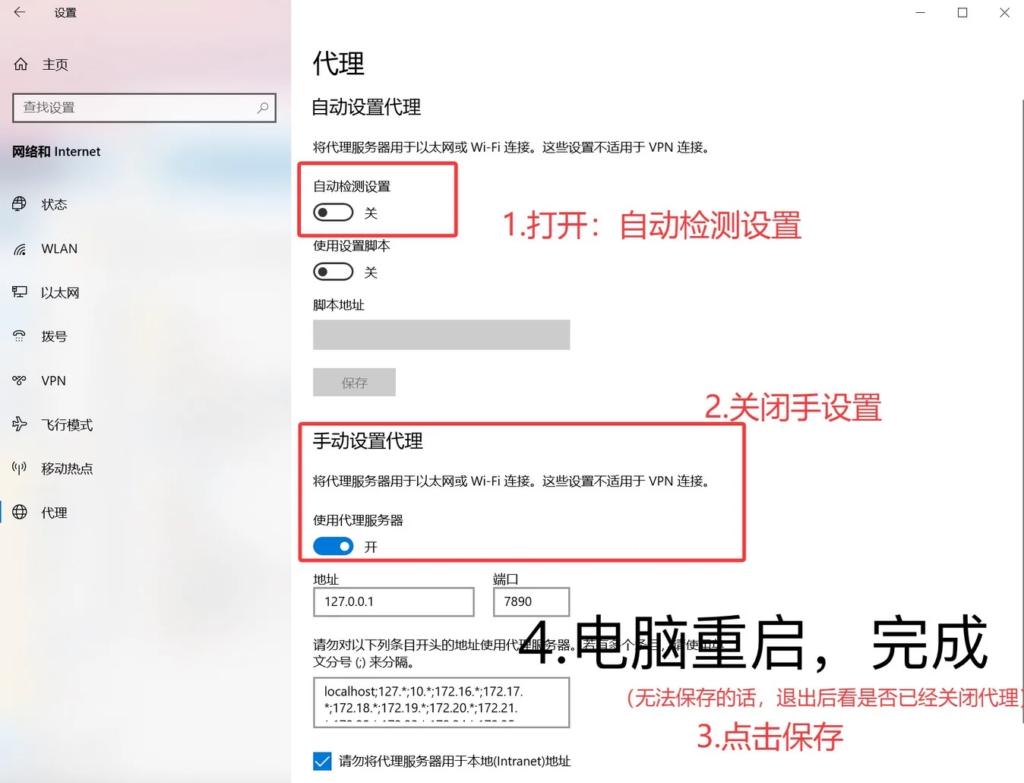Select the VPN icon in sidebar
1024x783 pixels.
point(20,380)
